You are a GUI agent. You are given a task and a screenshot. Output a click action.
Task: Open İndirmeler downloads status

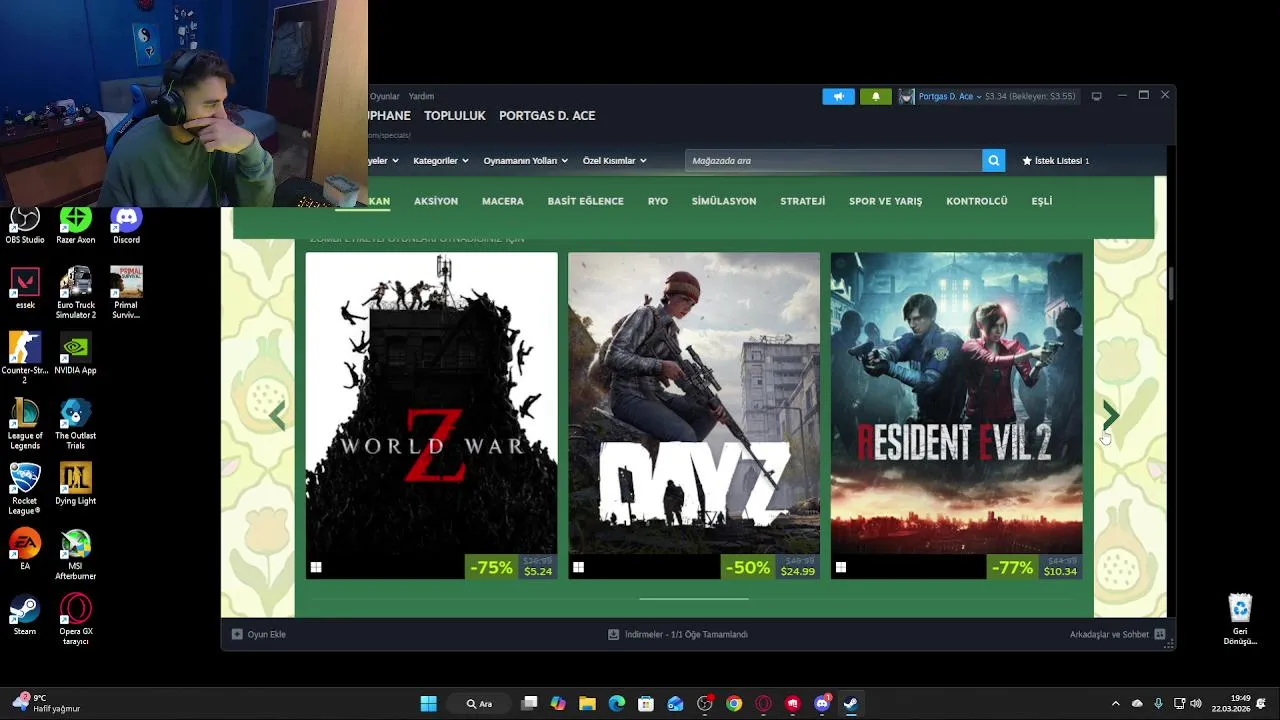[678, 634]
